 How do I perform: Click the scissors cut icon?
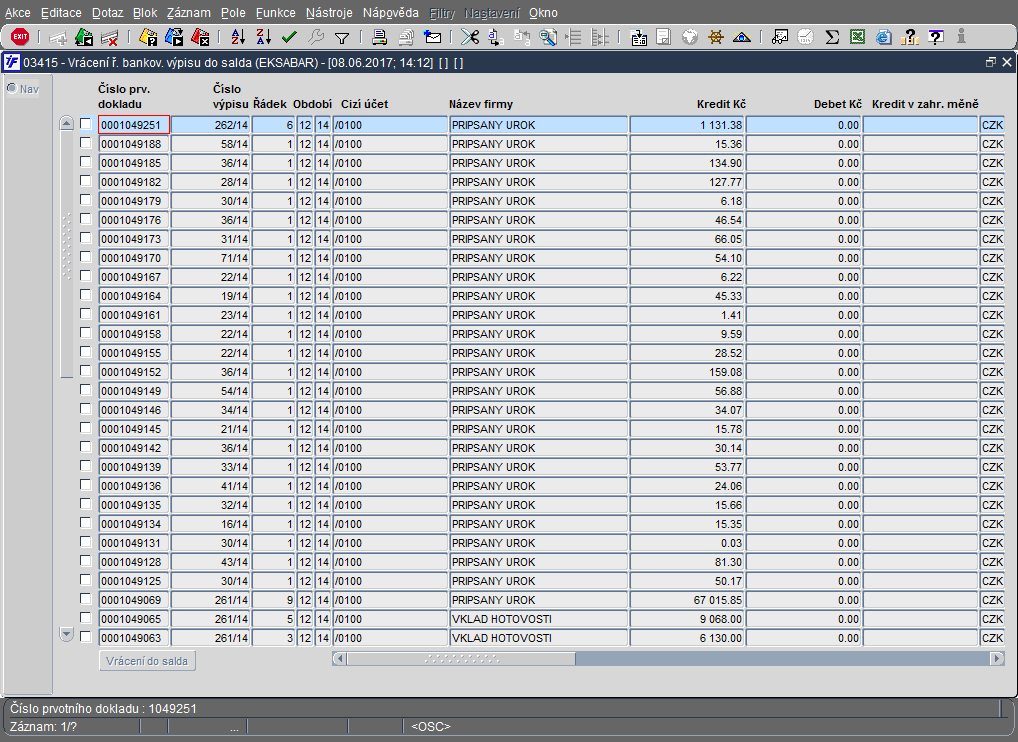click(x=469, y=37)
